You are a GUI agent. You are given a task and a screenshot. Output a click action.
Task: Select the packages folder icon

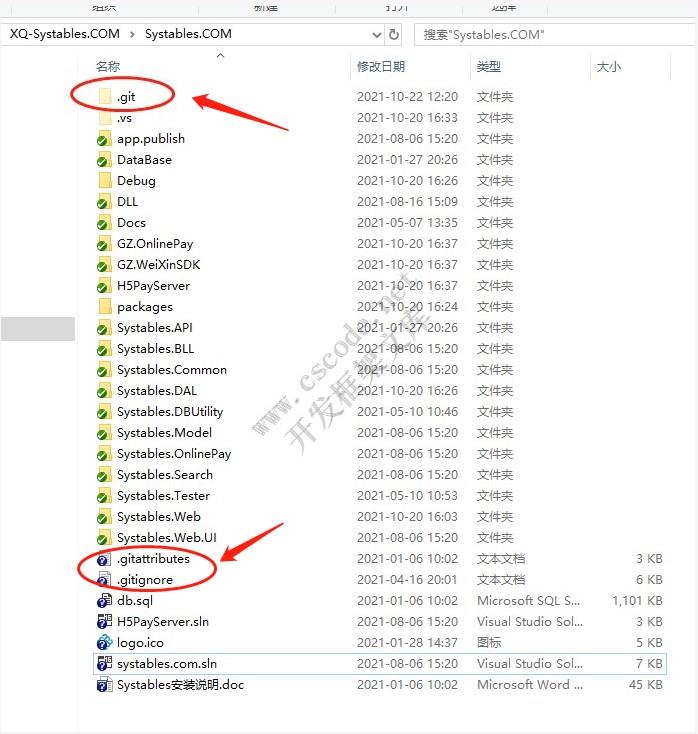tap(105, 307)
